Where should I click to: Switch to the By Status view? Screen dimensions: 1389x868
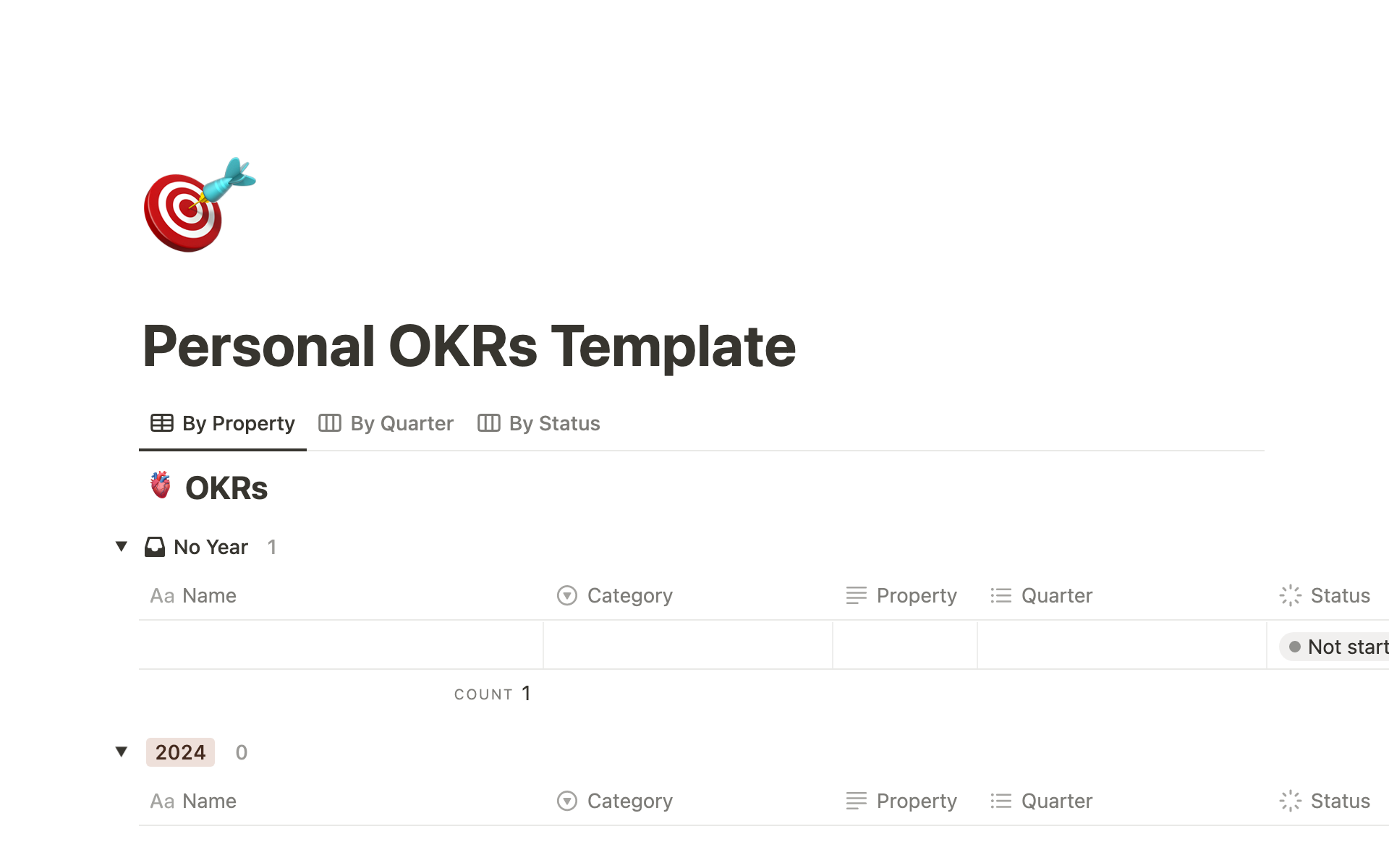(539, 423)
